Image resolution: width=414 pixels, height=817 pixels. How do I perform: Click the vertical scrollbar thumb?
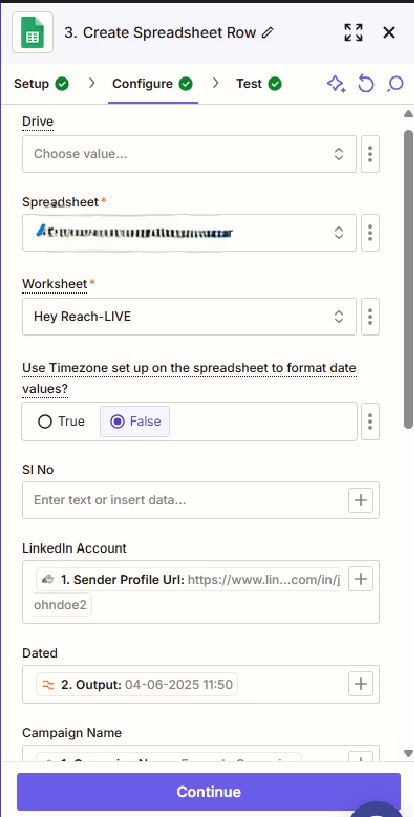point(409,280)
